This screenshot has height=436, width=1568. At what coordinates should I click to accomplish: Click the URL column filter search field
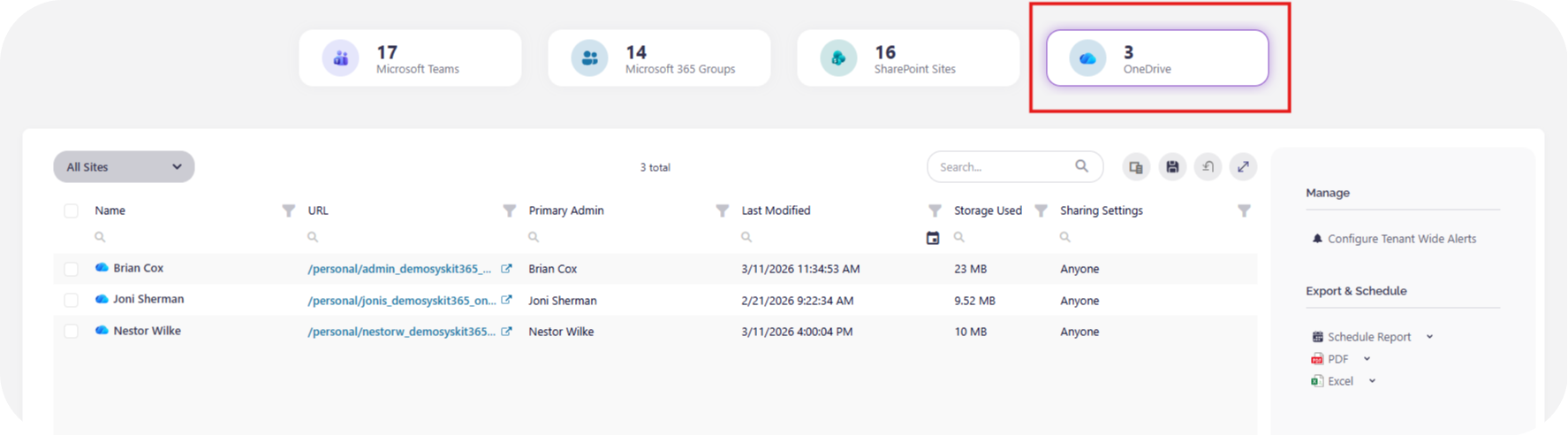(x=411, y=237)
